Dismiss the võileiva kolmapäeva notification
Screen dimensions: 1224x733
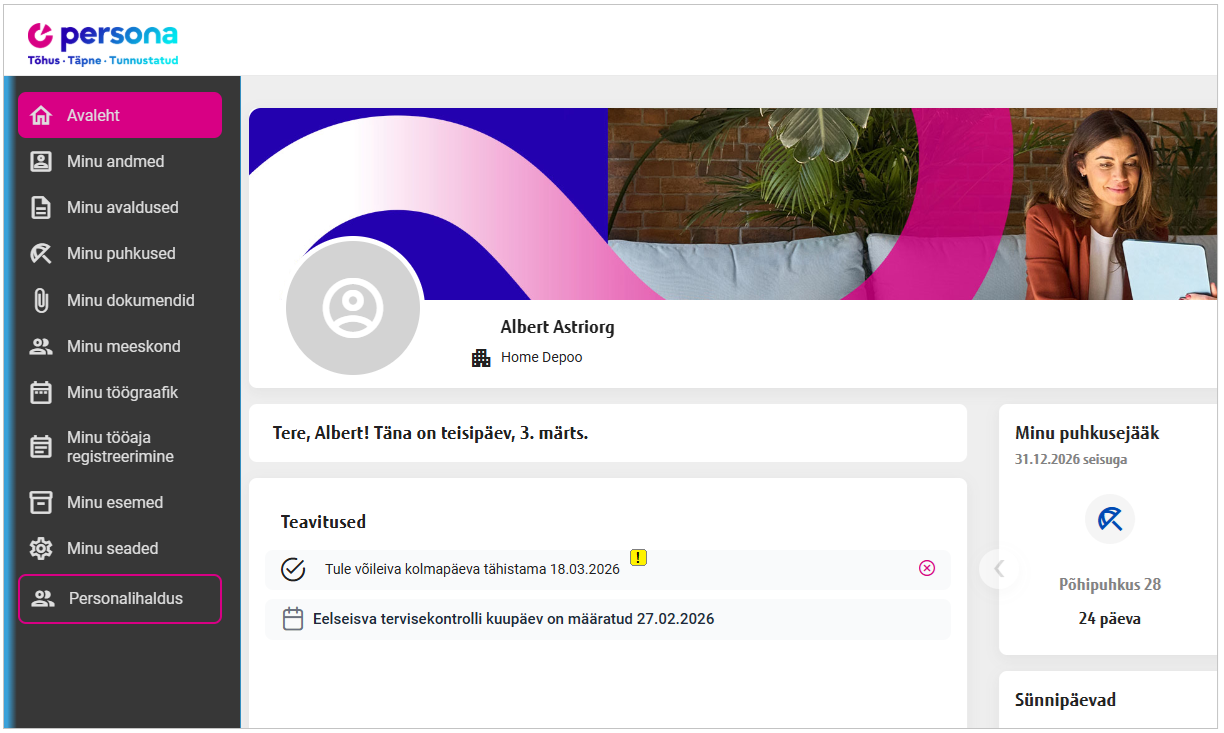927,568
